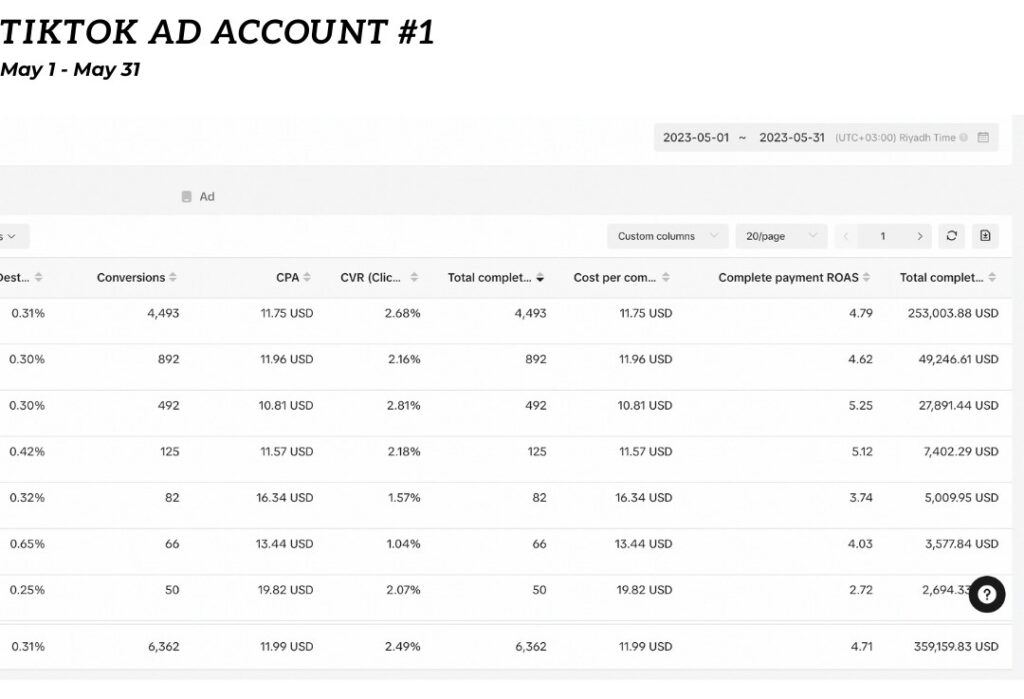Open the 20/page rows dropdown
The width and height of the screenshot is (1024, 699).
pyautogui.click(x=781, y=236)
